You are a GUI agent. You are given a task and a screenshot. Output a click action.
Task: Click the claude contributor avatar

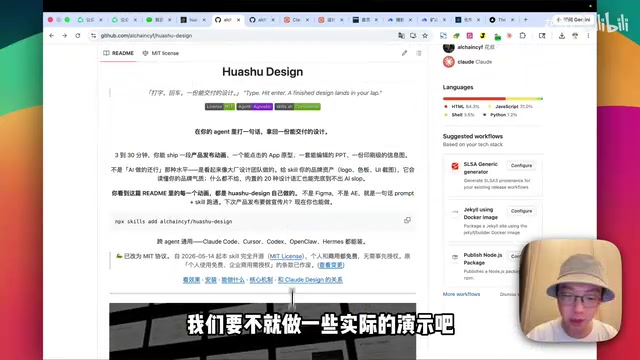click(x=449, y=62)
